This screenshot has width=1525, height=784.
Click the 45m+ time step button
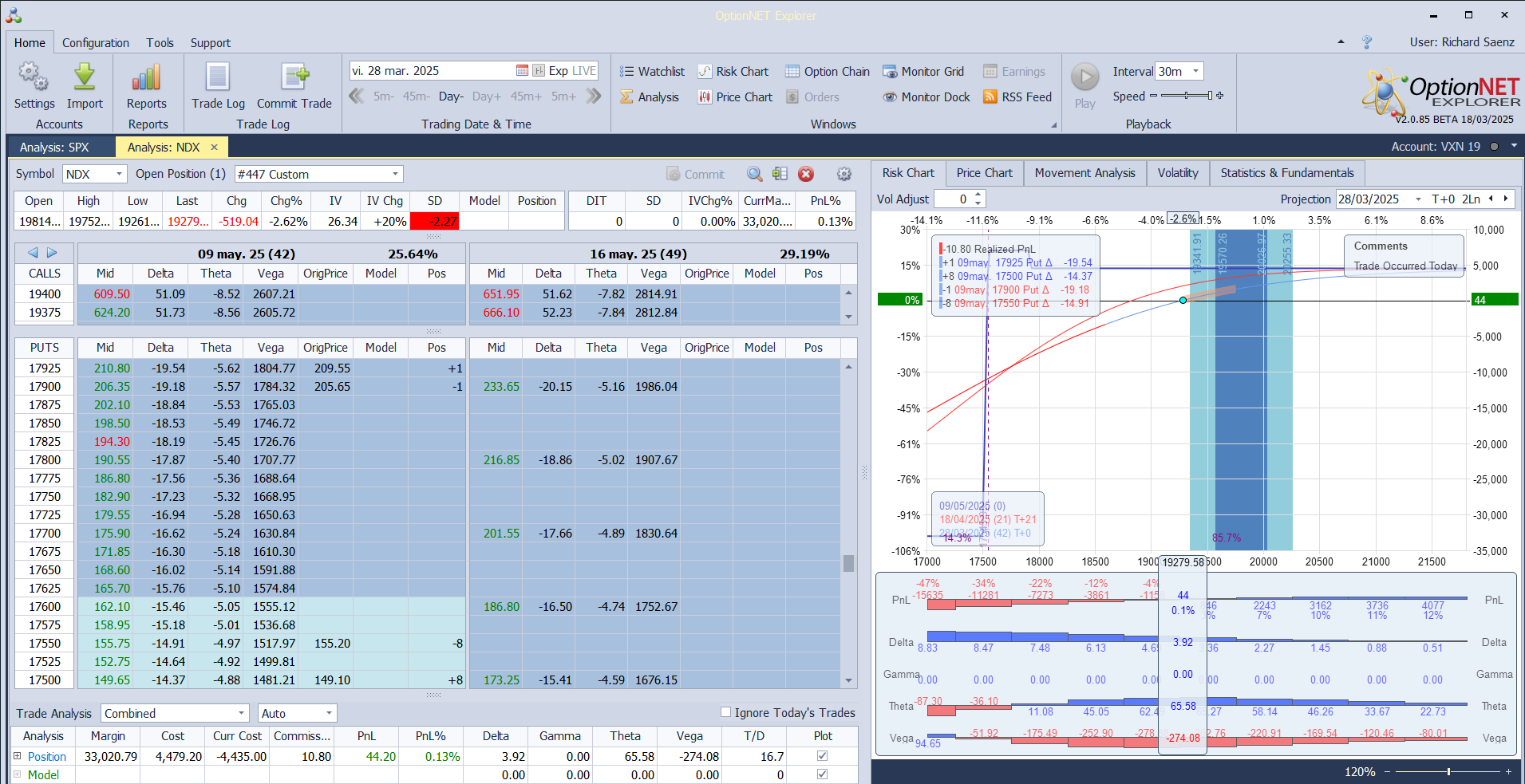click(x=526, y=97)
